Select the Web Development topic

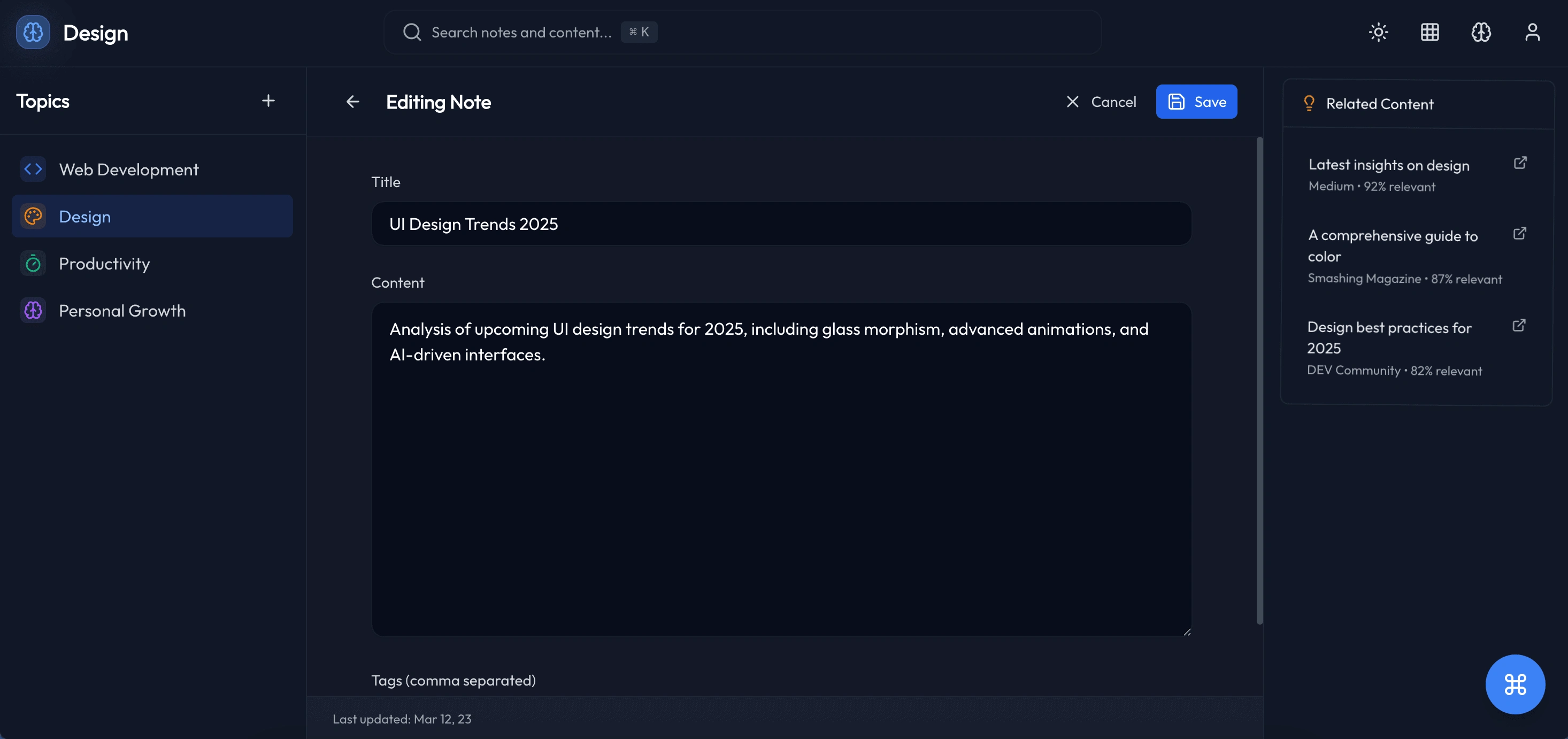pyautogui.click(x=128, y=169)
